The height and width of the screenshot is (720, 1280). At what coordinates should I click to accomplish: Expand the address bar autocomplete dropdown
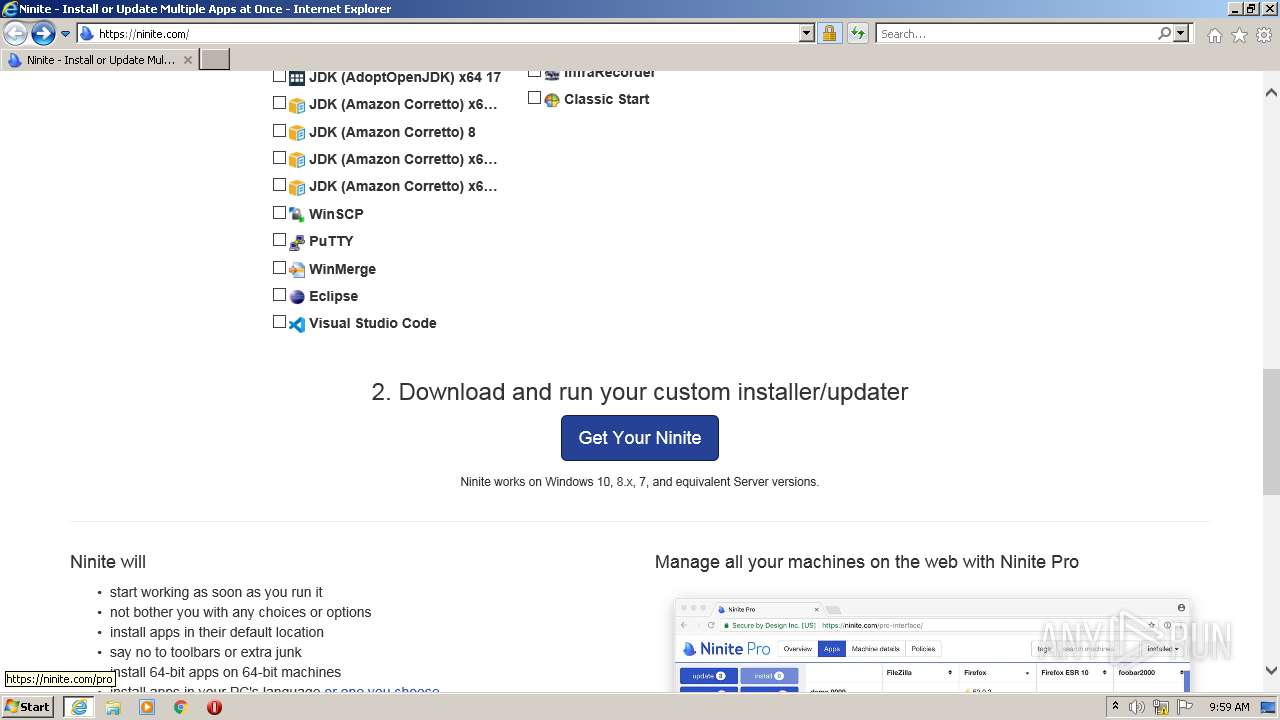coord(807,33)
